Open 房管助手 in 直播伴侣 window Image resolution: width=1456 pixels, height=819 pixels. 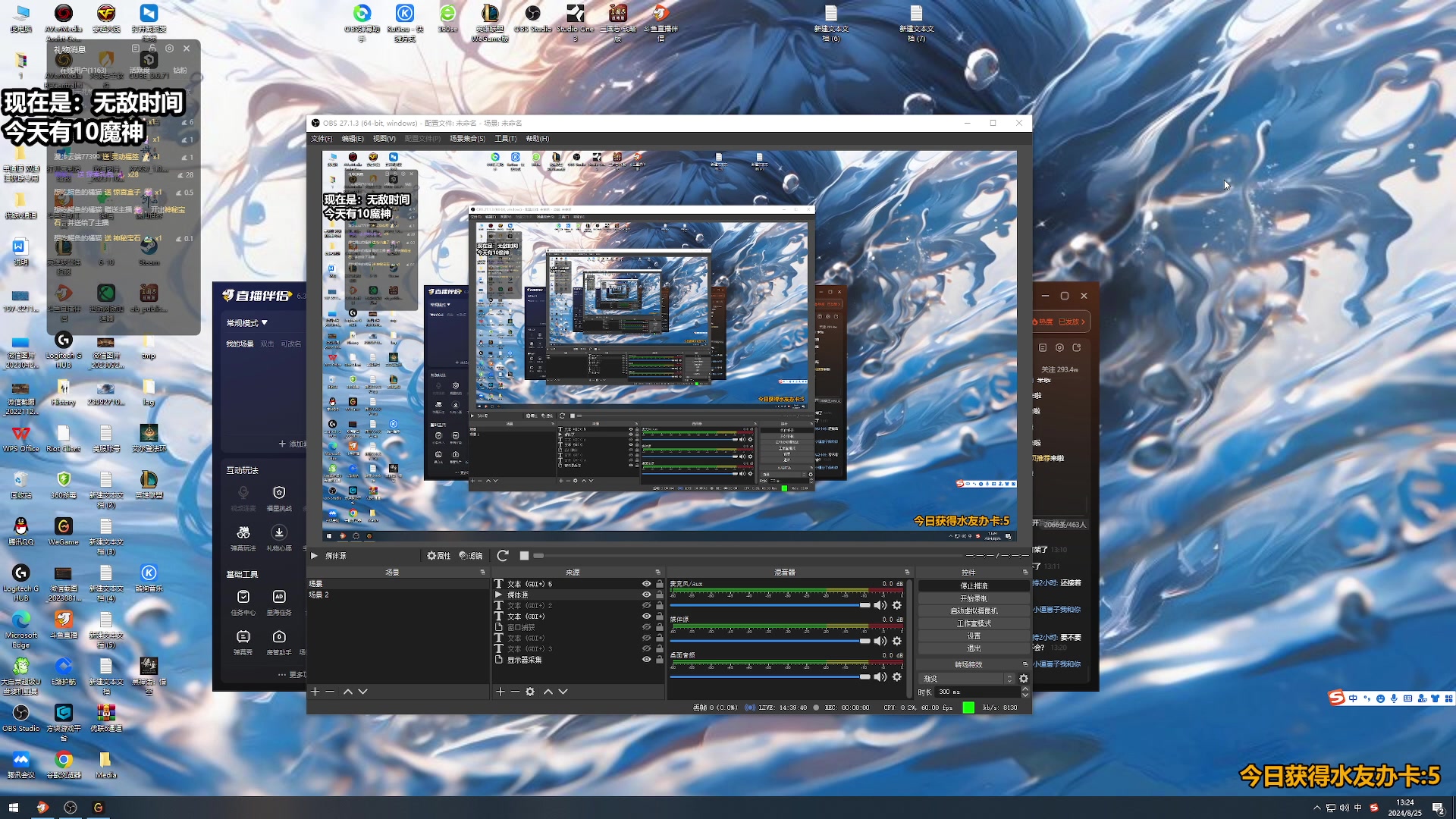click(279, 642)
